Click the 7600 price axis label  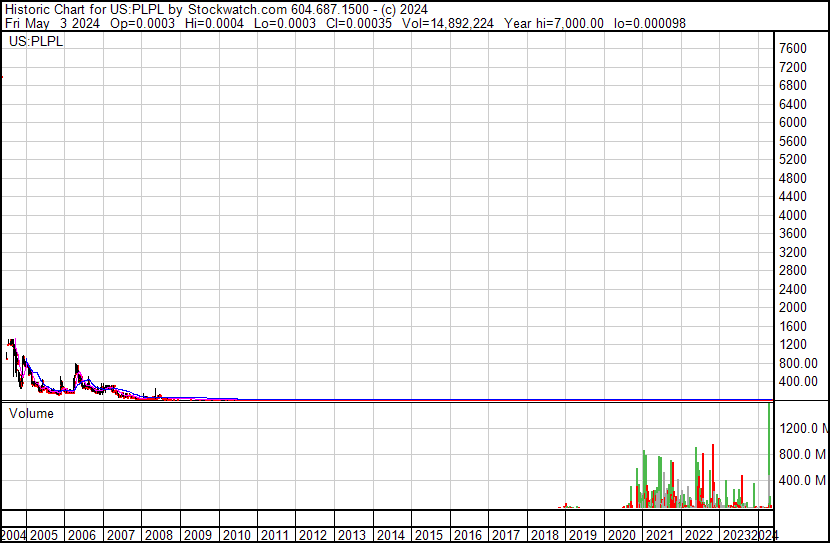[793, 48]
